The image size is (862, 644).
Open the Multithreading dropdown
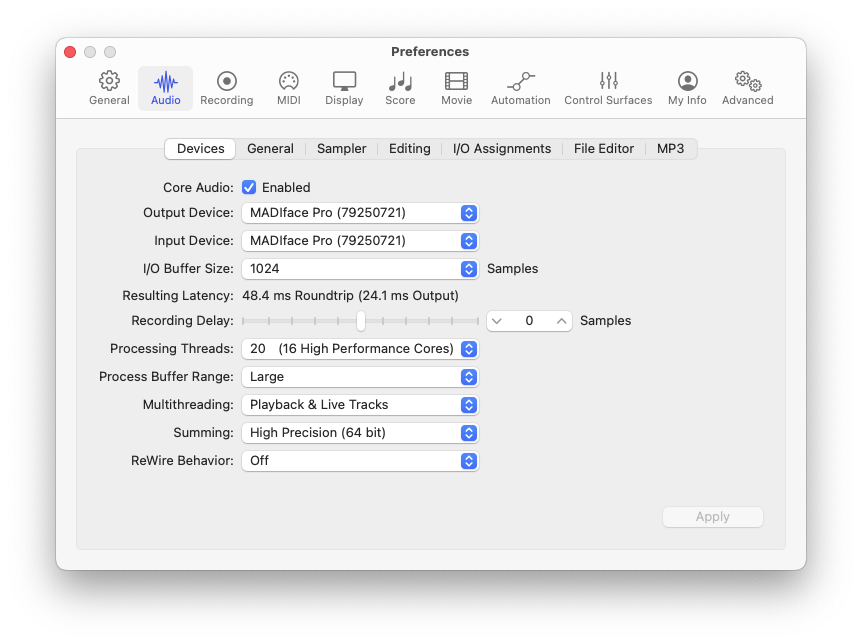point(360,405)
